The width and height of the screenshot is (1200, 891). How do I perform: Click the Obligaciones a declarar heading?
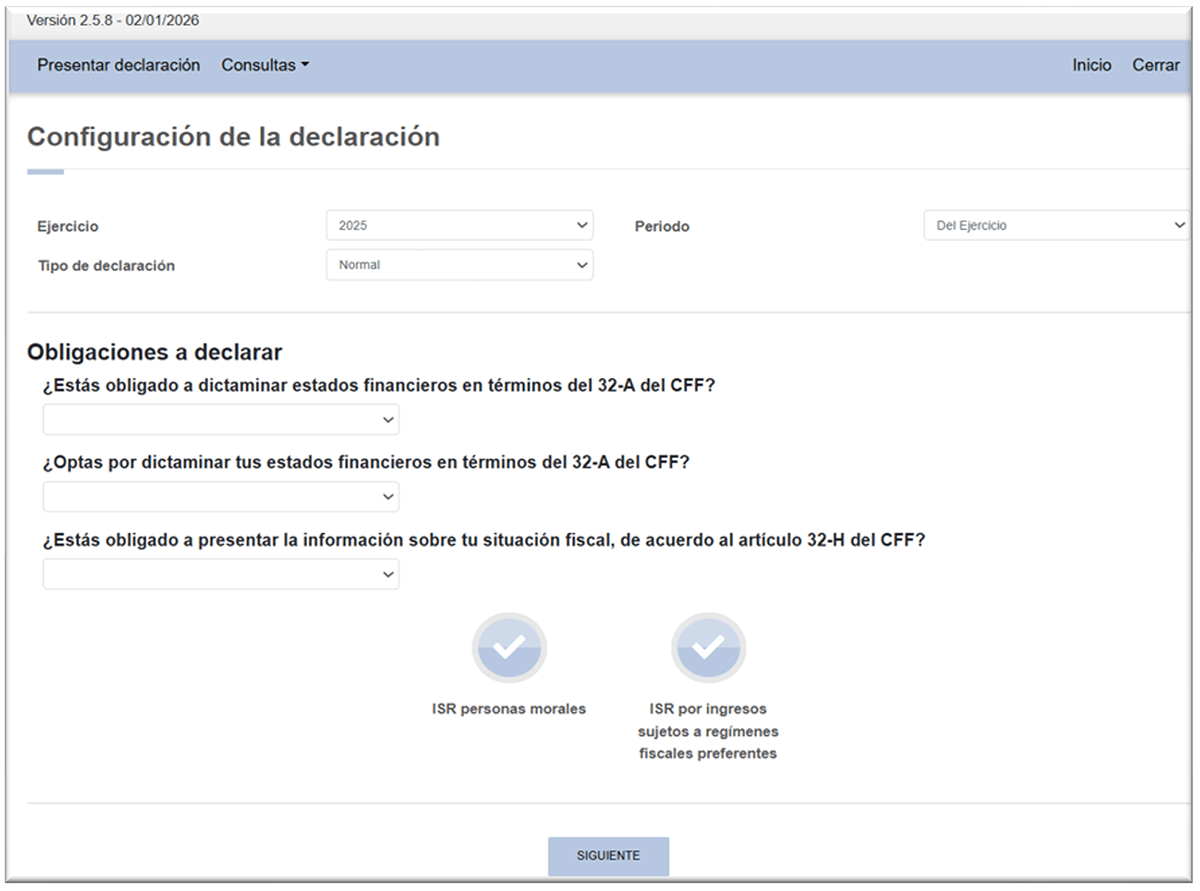point(154,352)
